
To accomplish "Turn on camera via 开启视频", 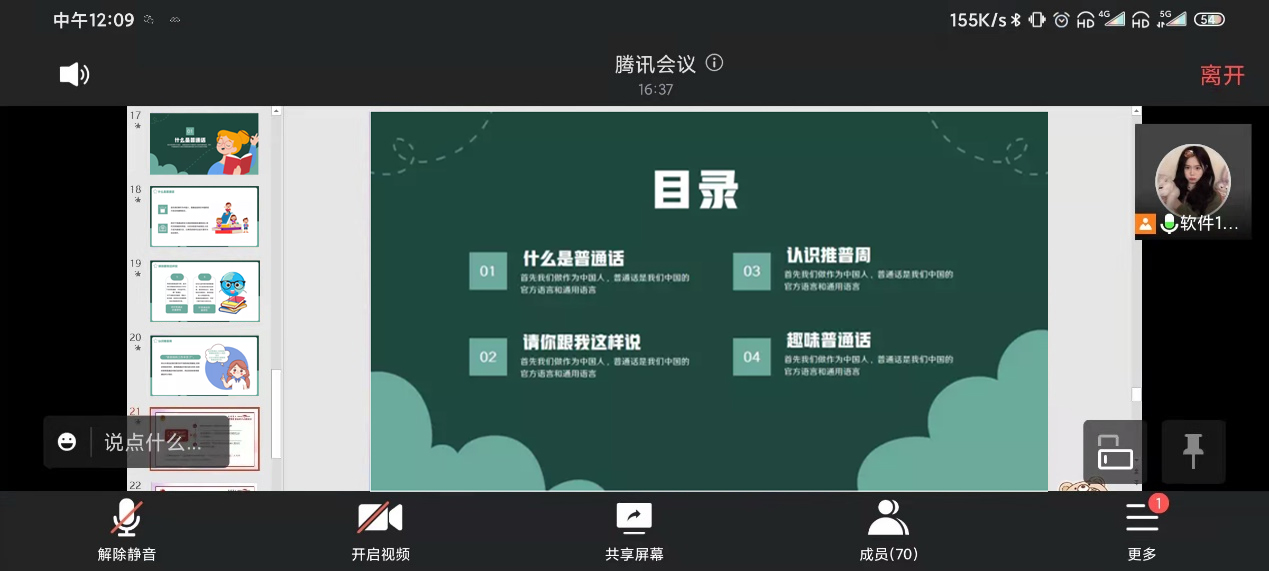I will point(380,531).
